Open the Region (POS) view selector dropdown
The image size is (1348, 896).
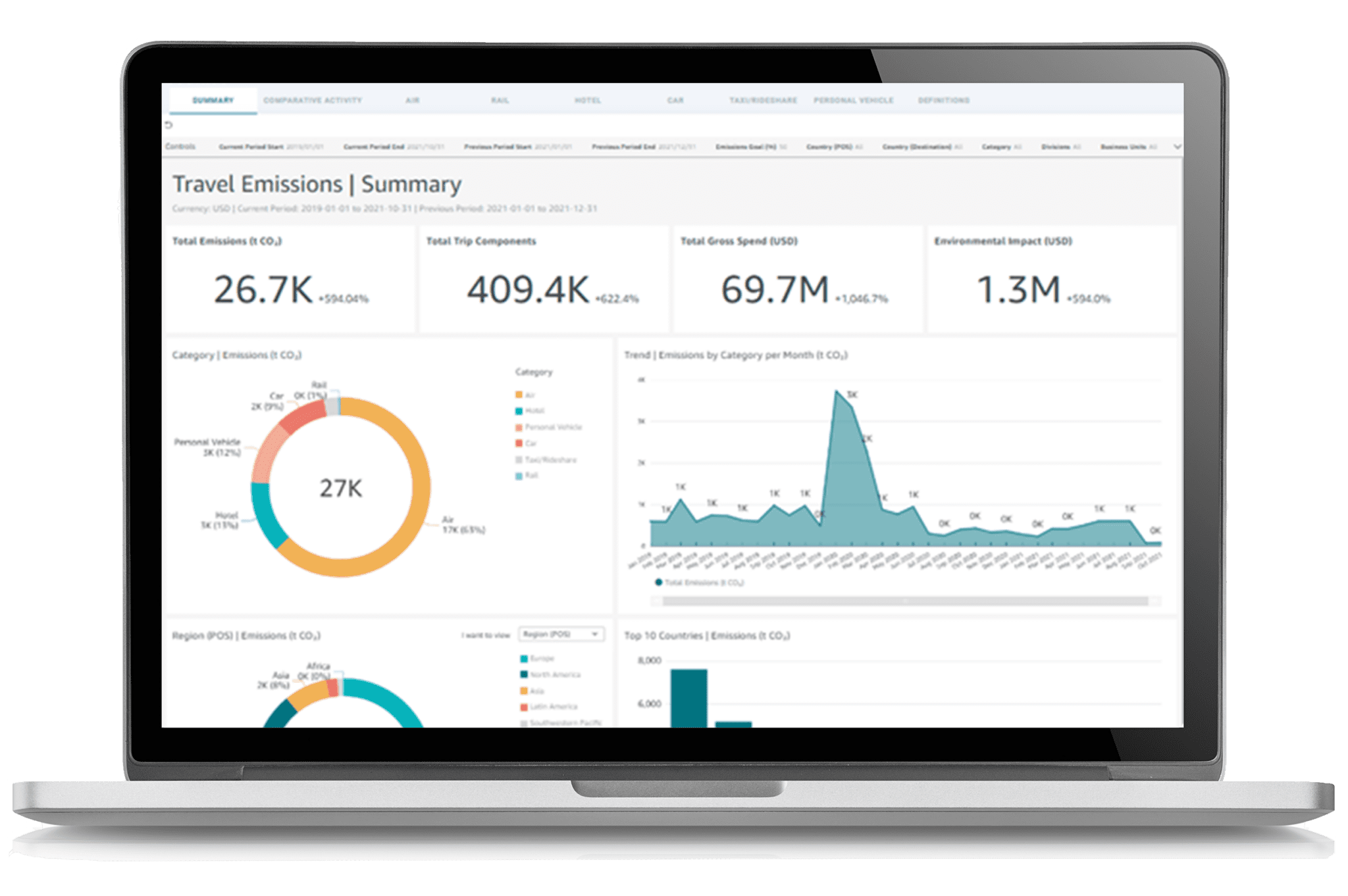point(561,634)
